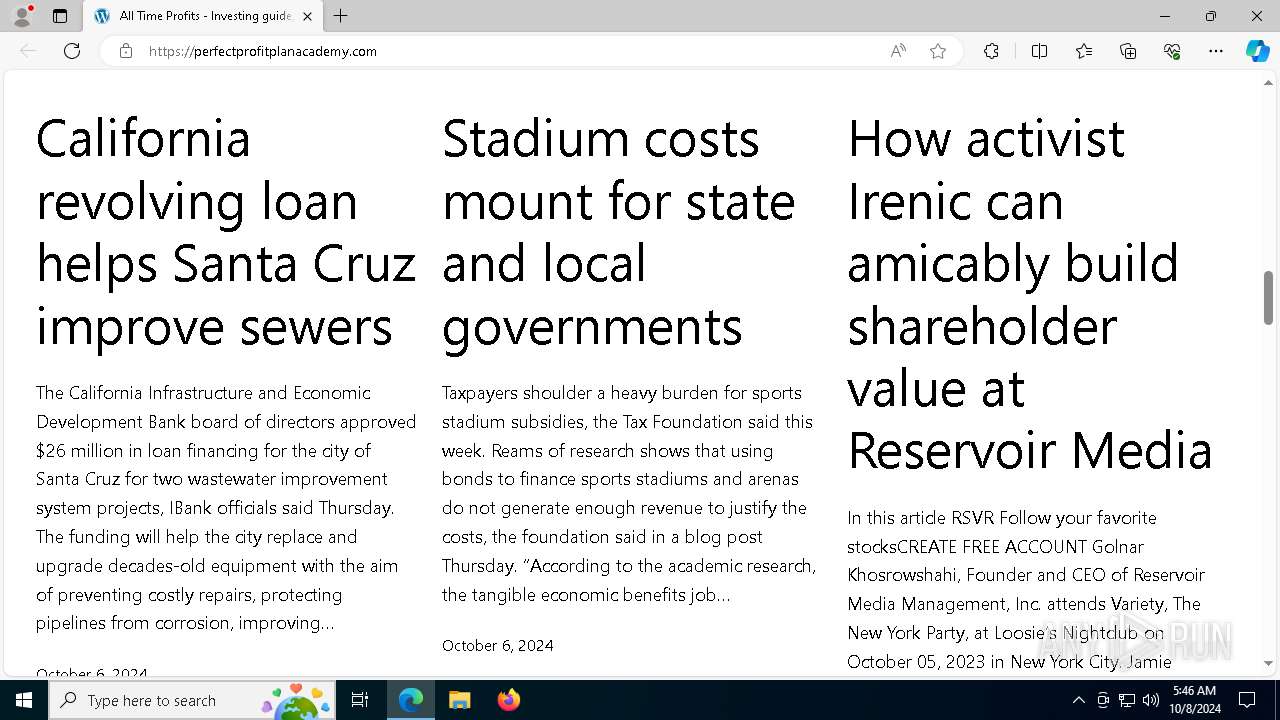The width and height of the screenshot is (1280, 720).
Task: Add this page to favorites star
Action: pos(938,51)
